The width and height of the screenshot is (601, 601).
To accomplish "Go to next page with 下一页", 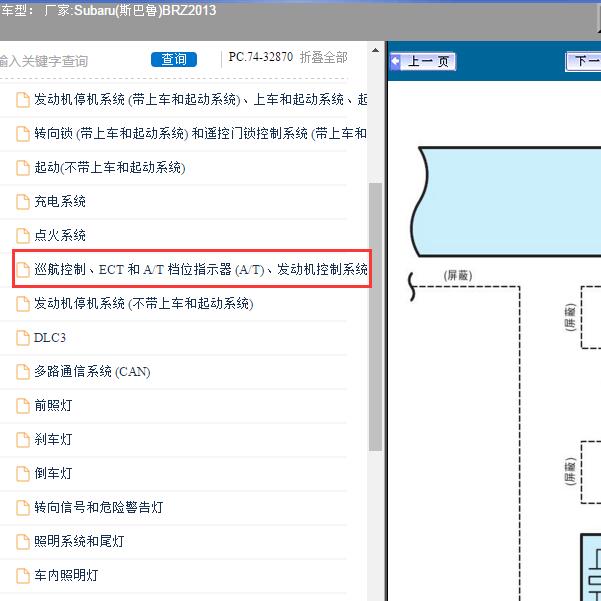I will point(583,61).
